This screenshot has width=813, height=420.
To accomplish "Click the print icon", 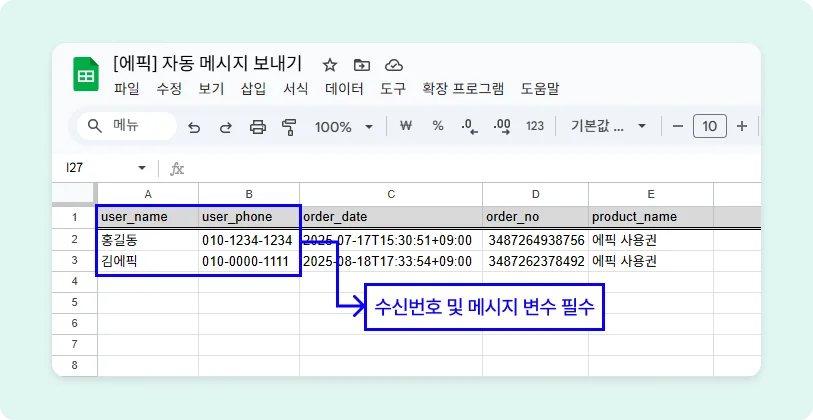I will pyautogui.click(x=258, y=127).
